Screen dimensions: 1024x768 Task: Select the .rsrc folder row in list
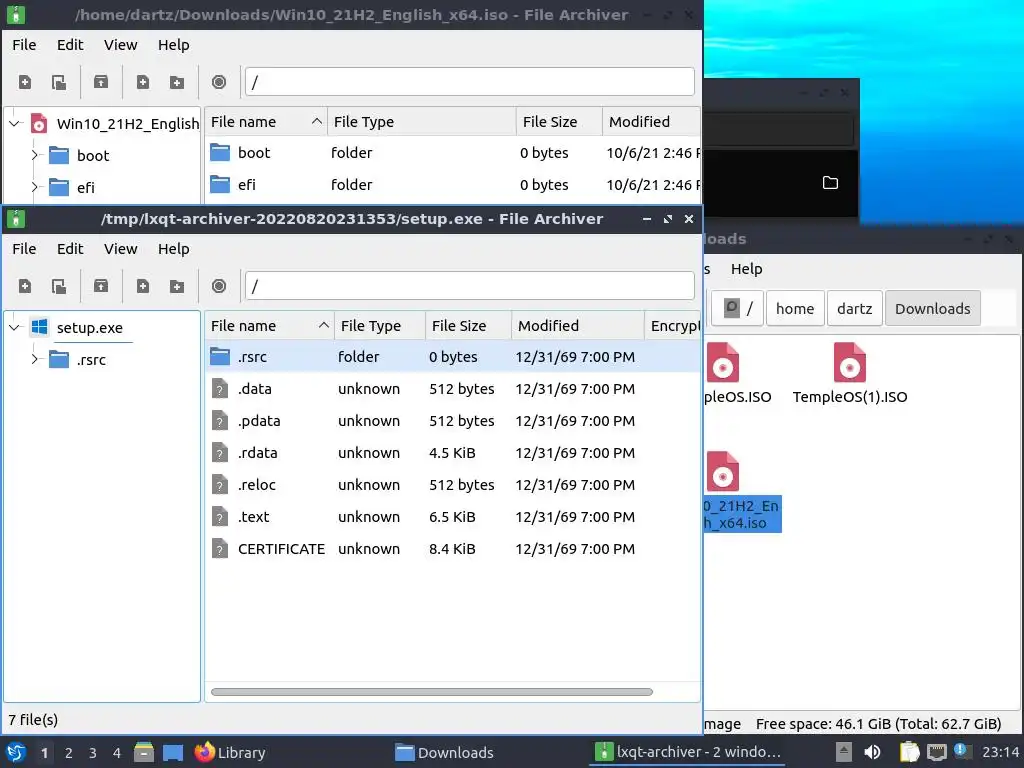[453, 357]
